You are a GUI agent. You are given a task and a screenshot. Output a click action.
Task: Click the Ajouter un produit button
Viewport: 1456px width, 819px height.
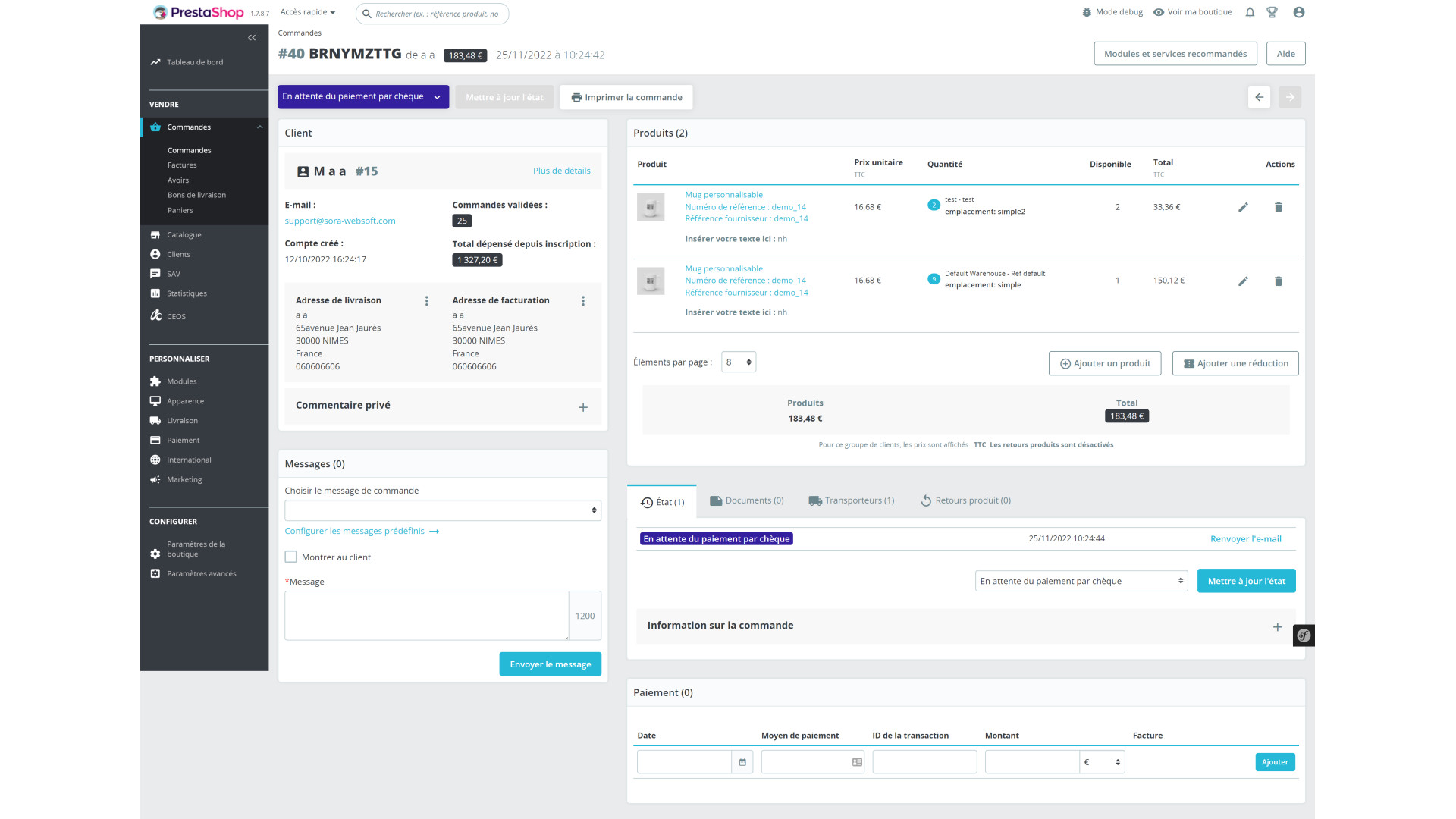point(1105,363)
